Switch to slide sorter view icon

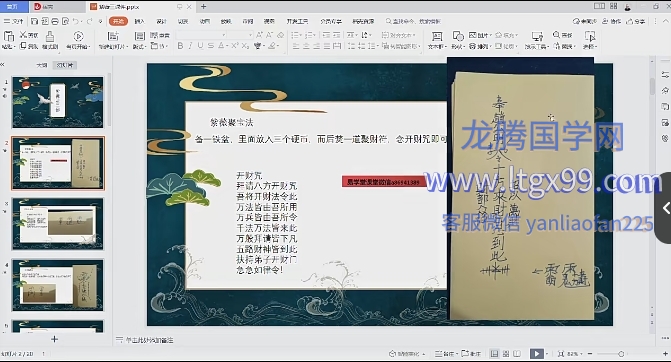(x=506, y=354)
